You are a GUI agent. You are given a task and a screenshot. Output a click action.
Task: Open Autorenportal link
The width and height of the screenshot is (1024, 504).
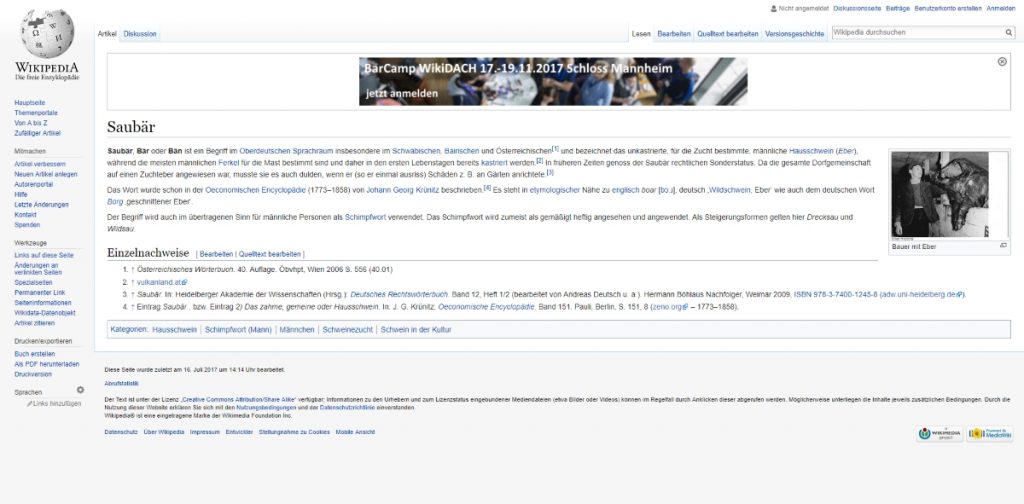coord(34,185)
